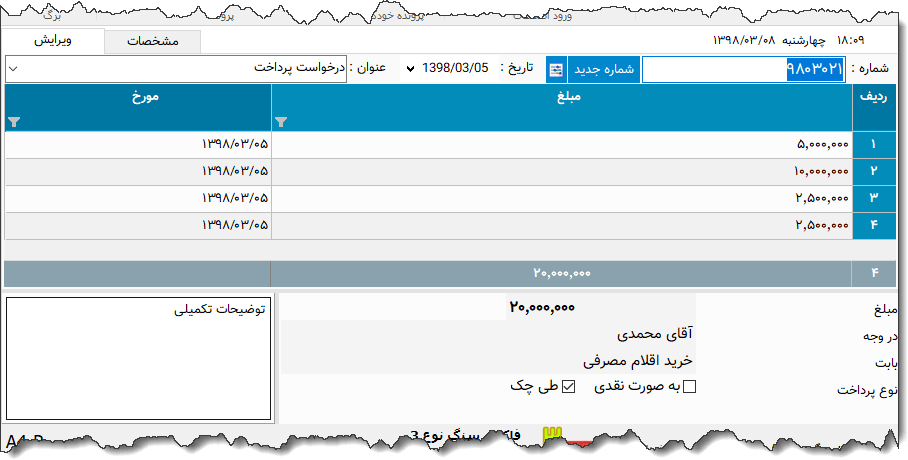
Task: Click the date cell in row ۴
Action: [x=138, y=225]
